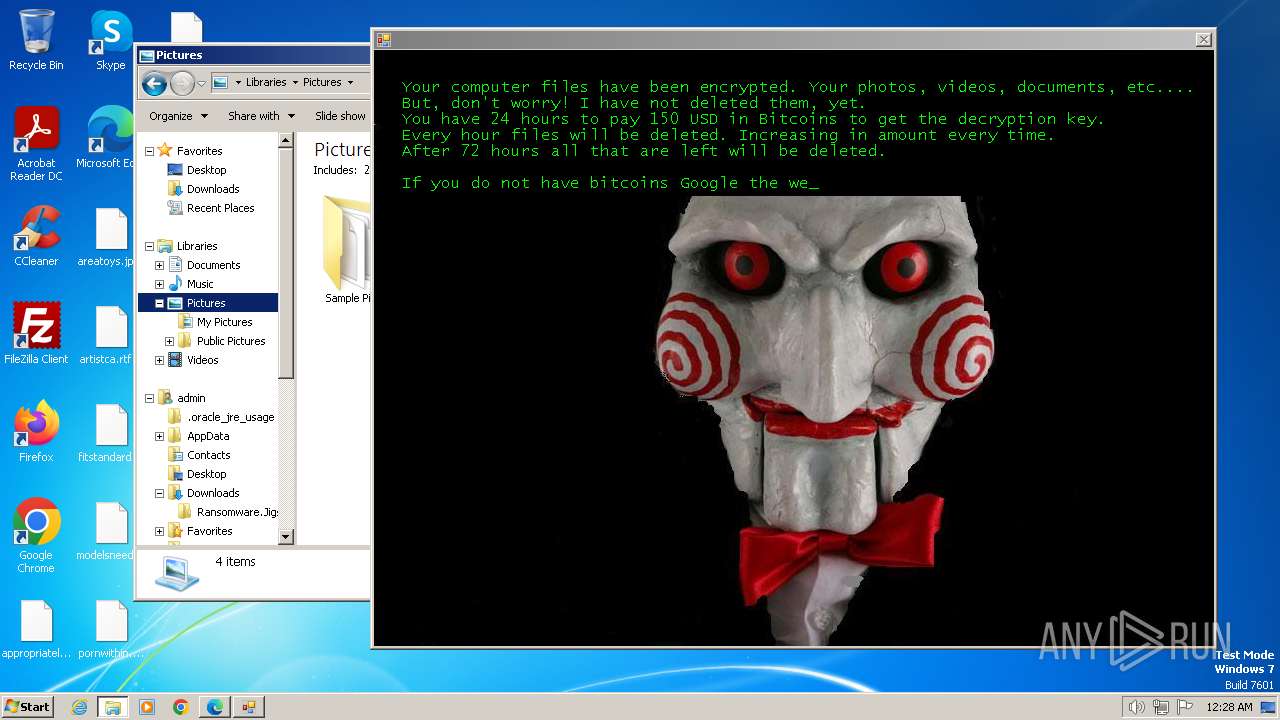Open the Action Center flag icon
The height and width of the screenshot is (720, 1280).
coord(1185,707)
